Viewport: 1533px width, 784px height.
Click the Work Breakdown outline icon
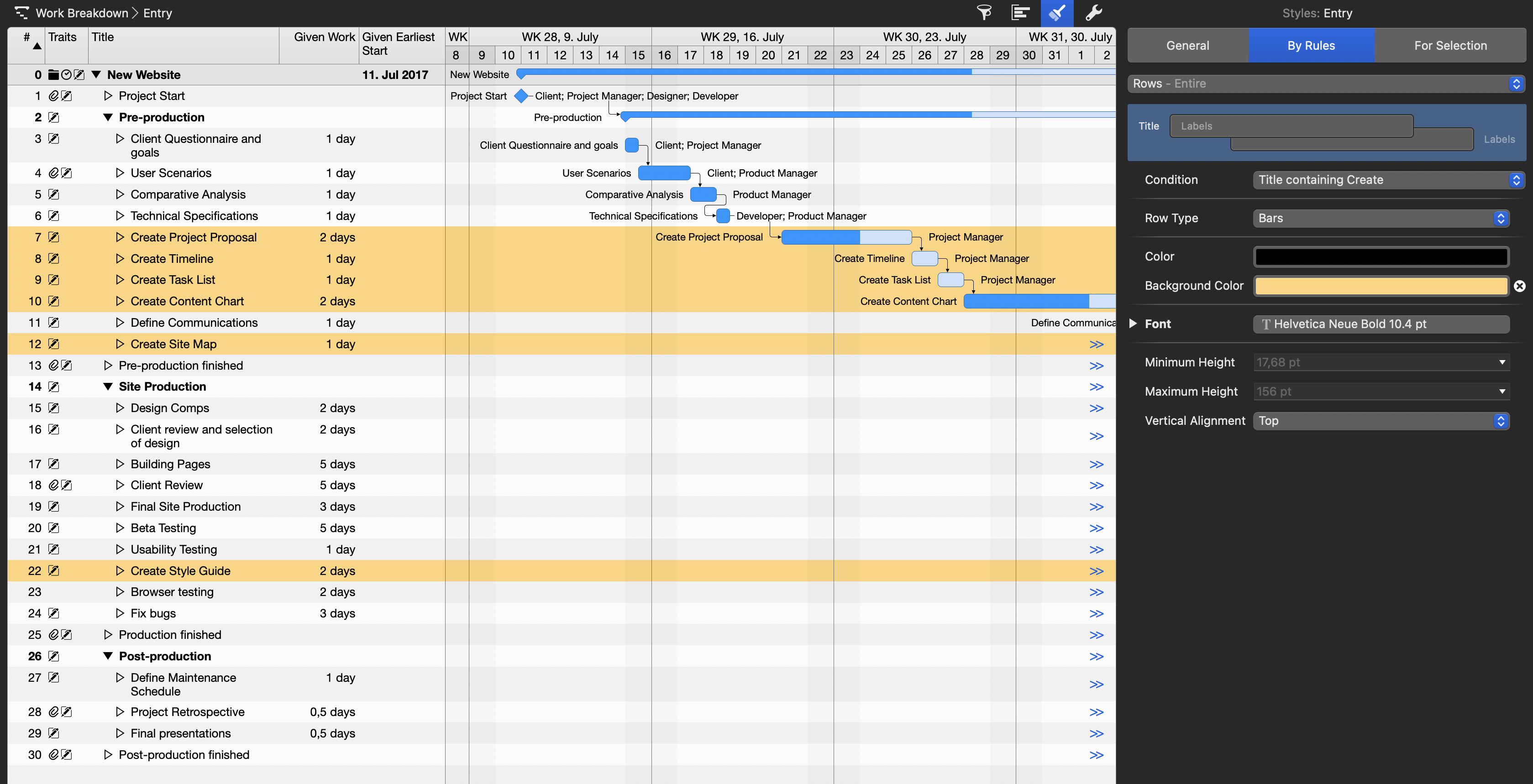tap(21, 12)
